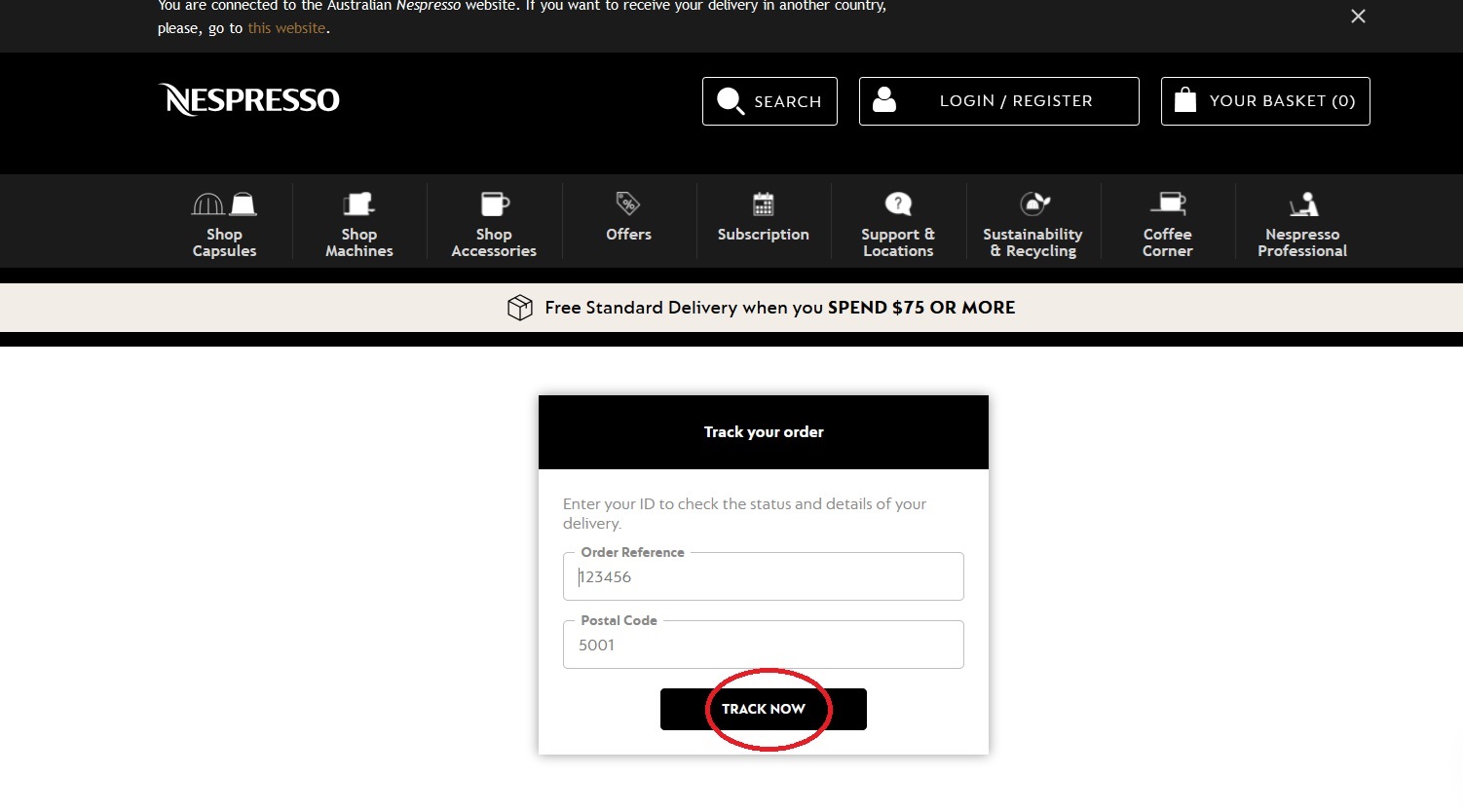Open Shop Machines menu icon
Viewport: 1463px width, 812px height.
[x=358, y=204]
